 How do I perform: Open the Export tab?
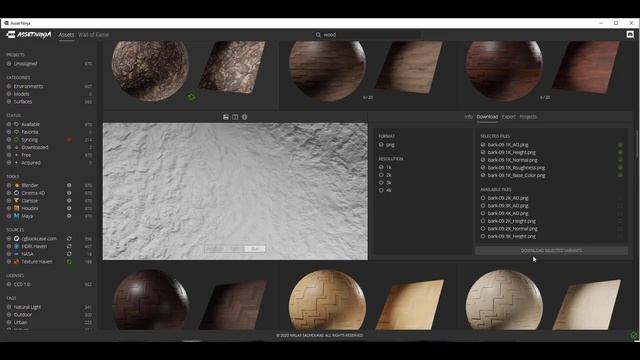pos(509,117)
